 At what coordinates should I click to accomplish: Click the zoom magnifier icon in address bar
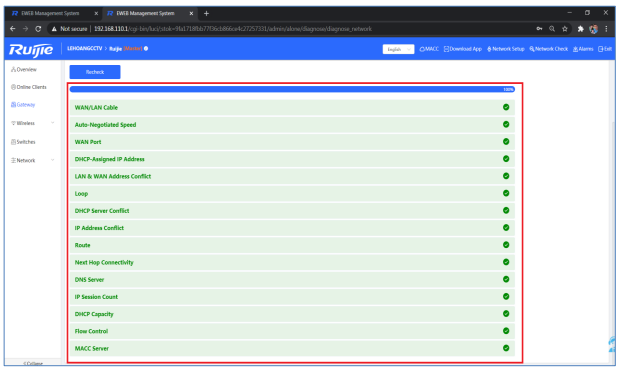(552, 29)
